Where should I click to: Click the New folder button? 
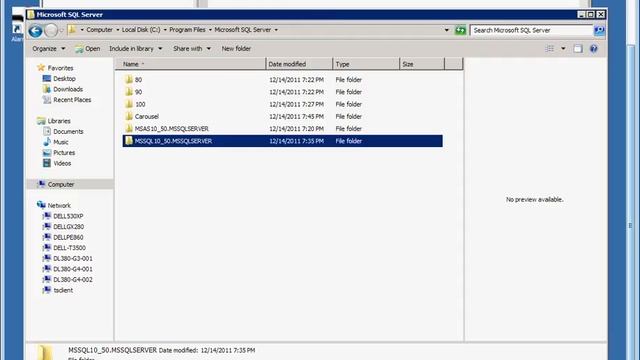(x=236, y=49)
